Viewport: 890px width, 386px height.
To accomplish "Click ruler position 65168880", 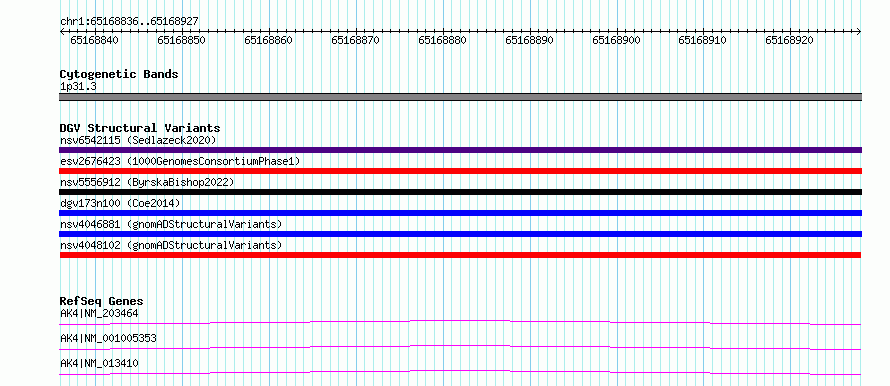I will (x=442, y=40).
